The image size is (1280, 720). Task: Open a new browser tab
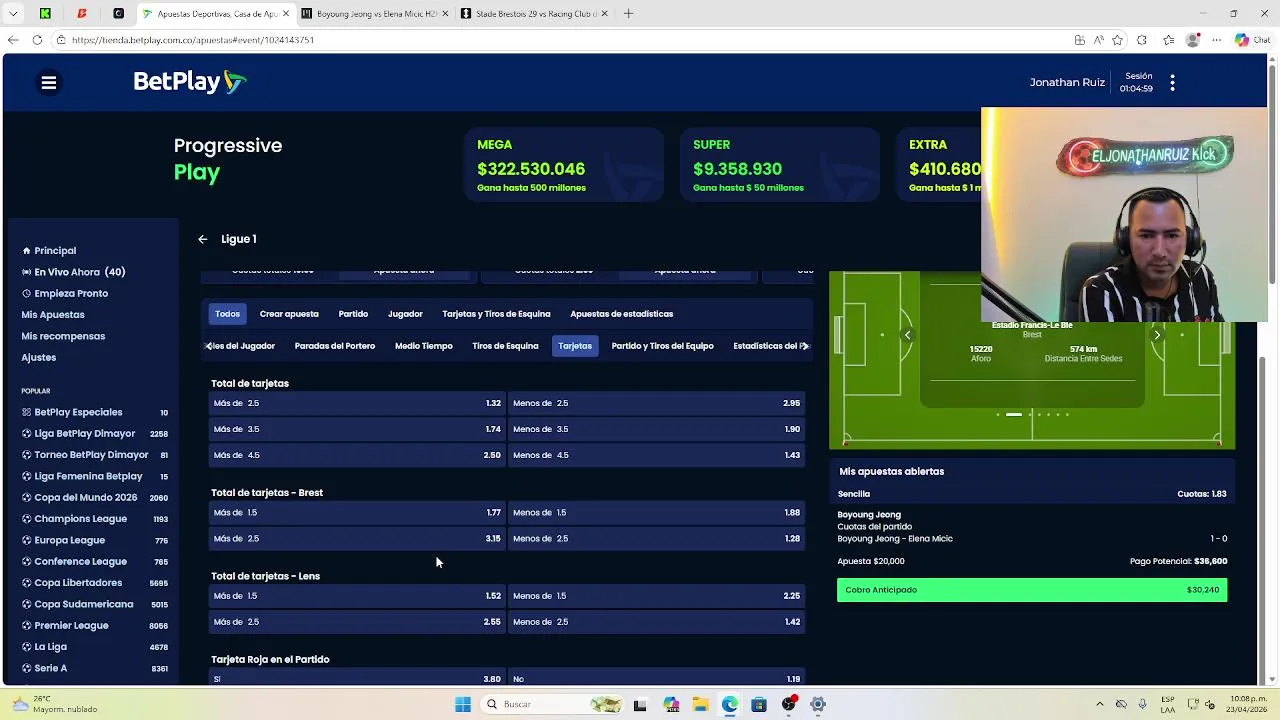coord(628,13)
